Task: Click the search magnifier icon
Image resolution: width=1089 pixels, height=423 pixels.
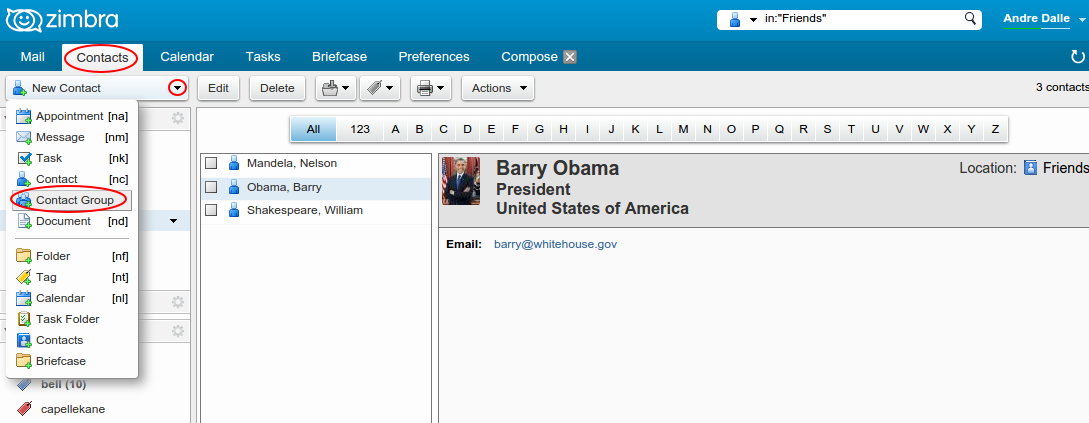Action: point(970,19)
